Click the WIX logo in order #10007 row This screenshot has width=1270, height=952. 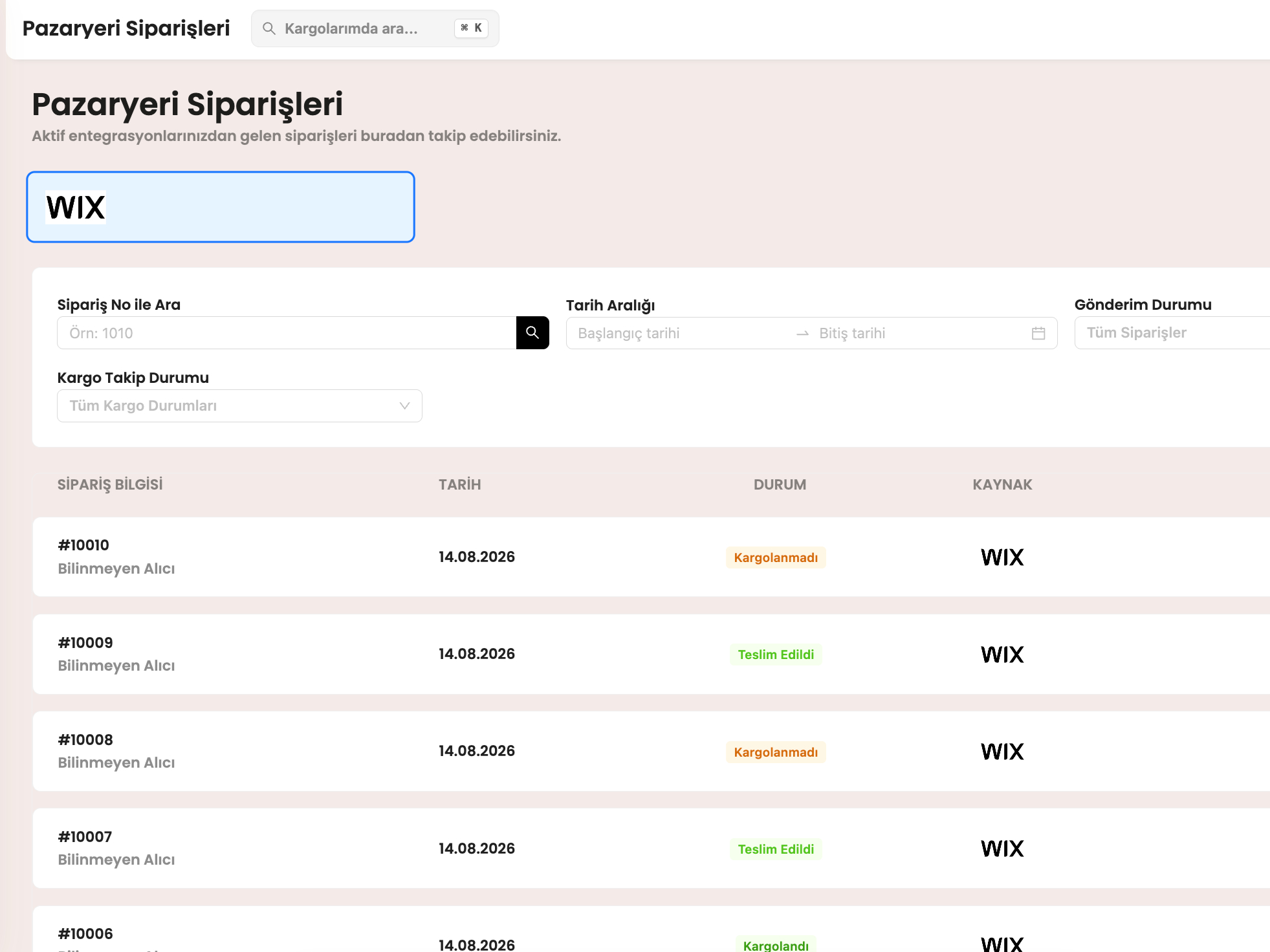(1002, 849)
